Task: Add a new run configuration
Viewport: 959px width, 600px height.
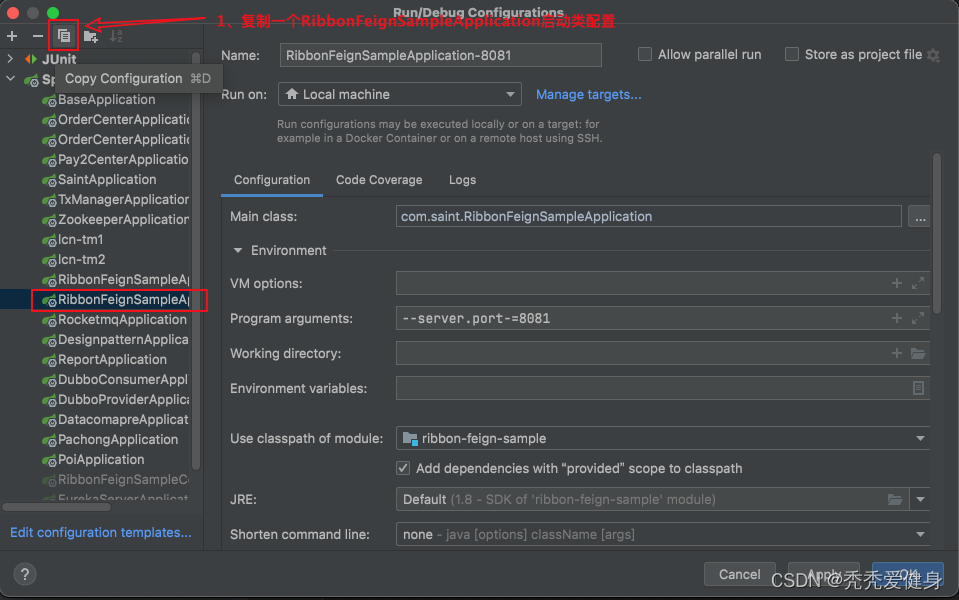Action: (x=12, y=36)
